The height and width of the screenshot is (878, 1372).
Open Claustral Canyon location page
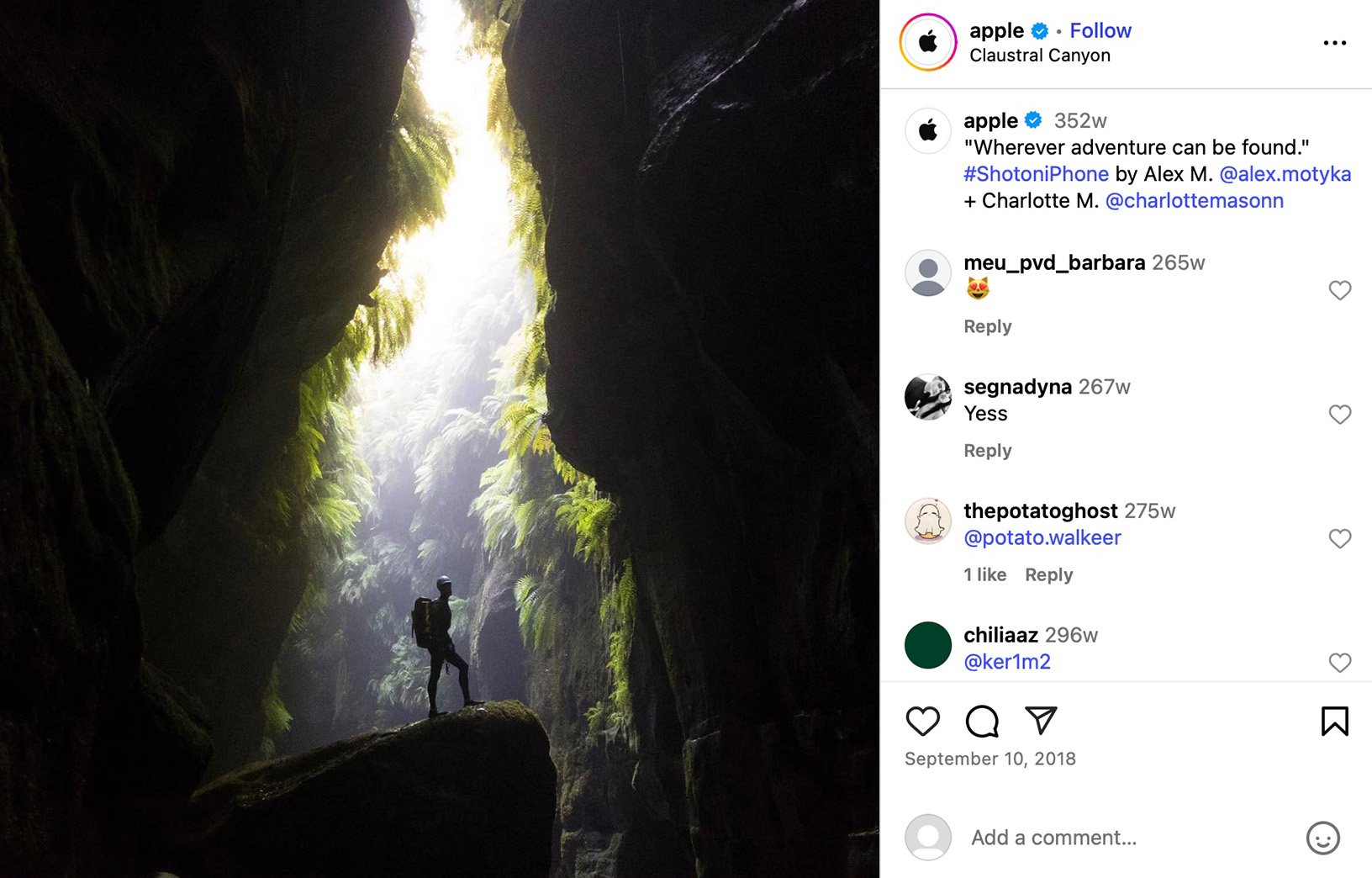[x=1039, y=56]
